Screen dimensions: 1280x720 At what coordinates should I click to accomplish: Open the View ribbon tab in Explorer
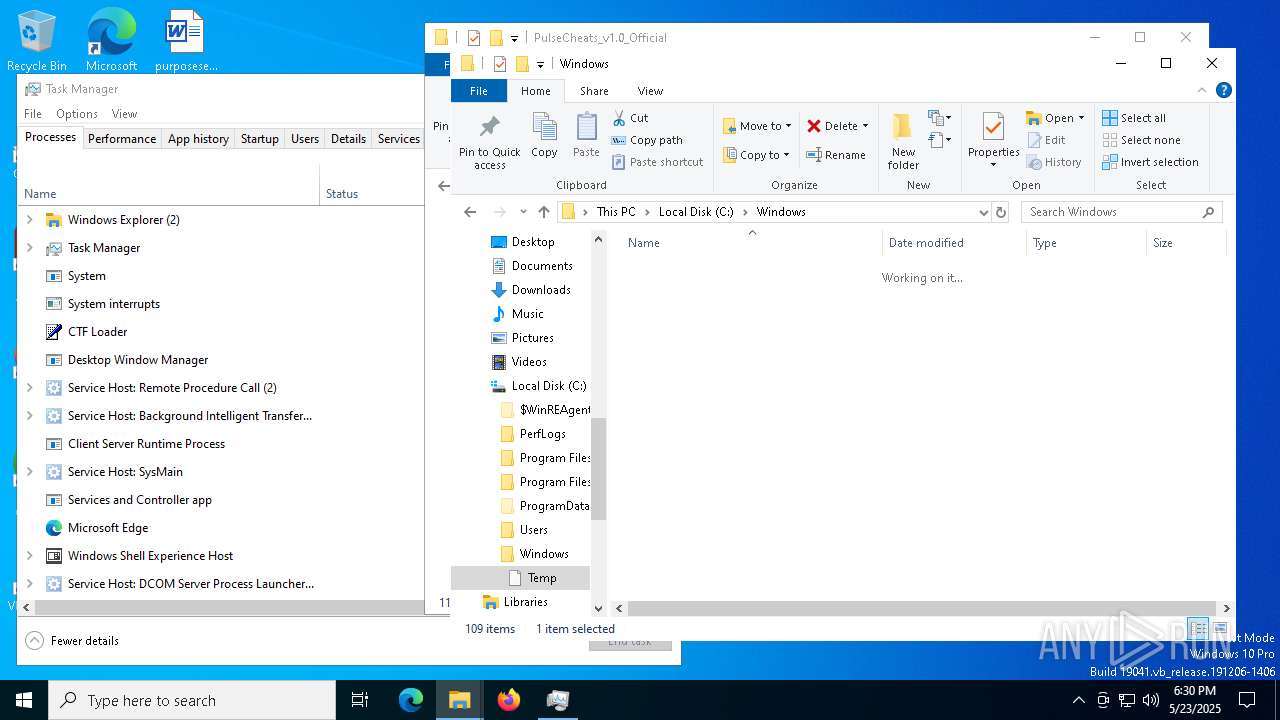click(x=650, y=91)
